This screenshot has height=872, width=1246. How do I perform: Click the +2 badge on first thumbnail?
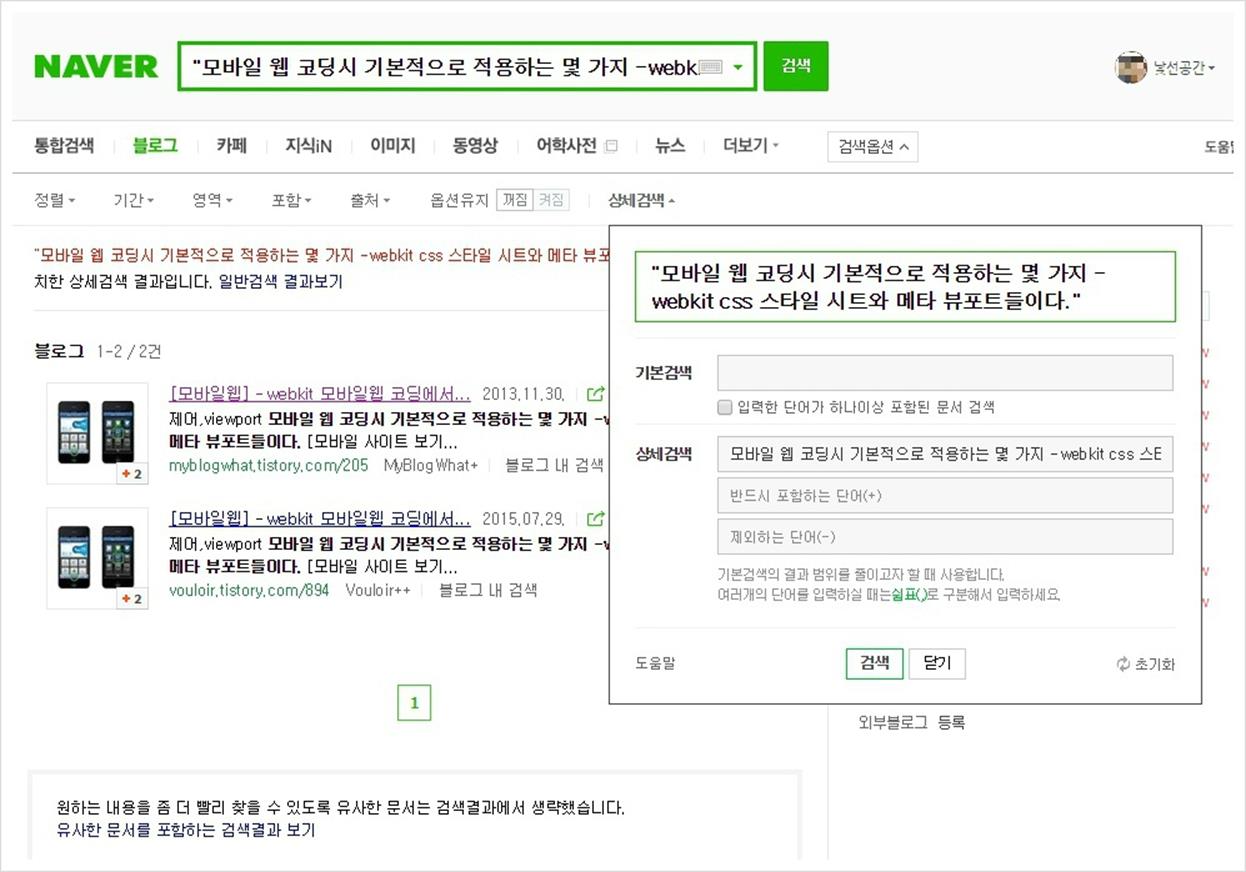coord(132,474)
